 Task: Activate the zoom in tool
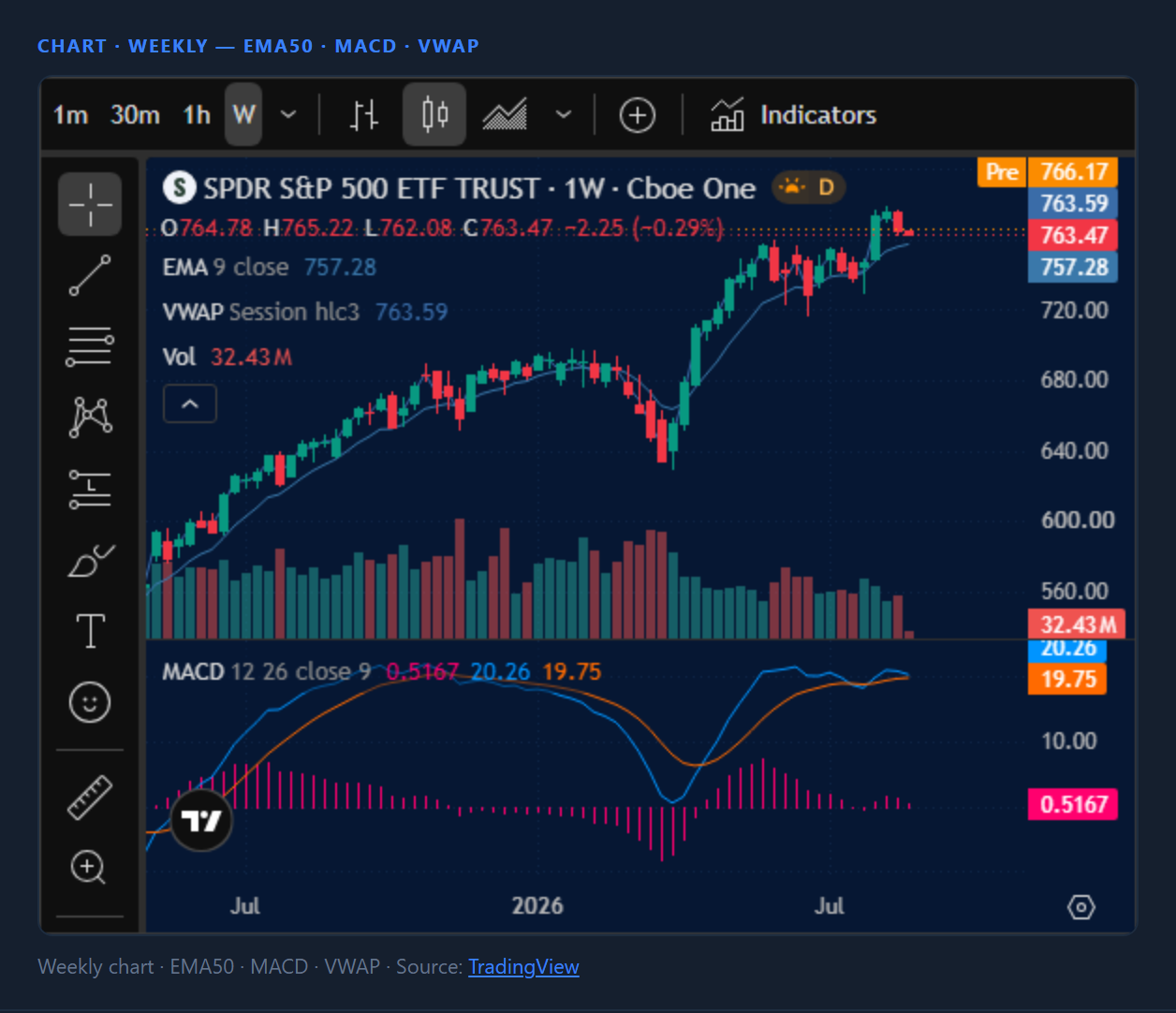coord(88,868)
